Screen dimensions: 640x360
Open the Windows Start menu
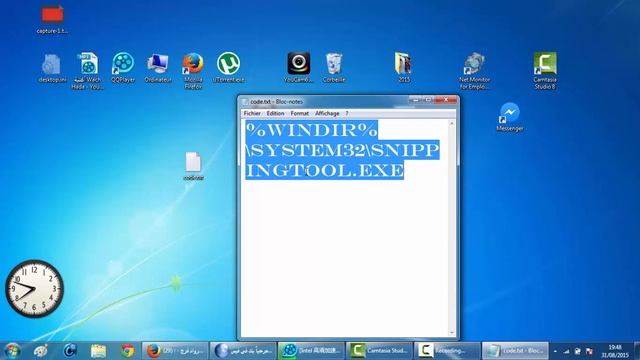pyautogui.click(x=12, y=351)
